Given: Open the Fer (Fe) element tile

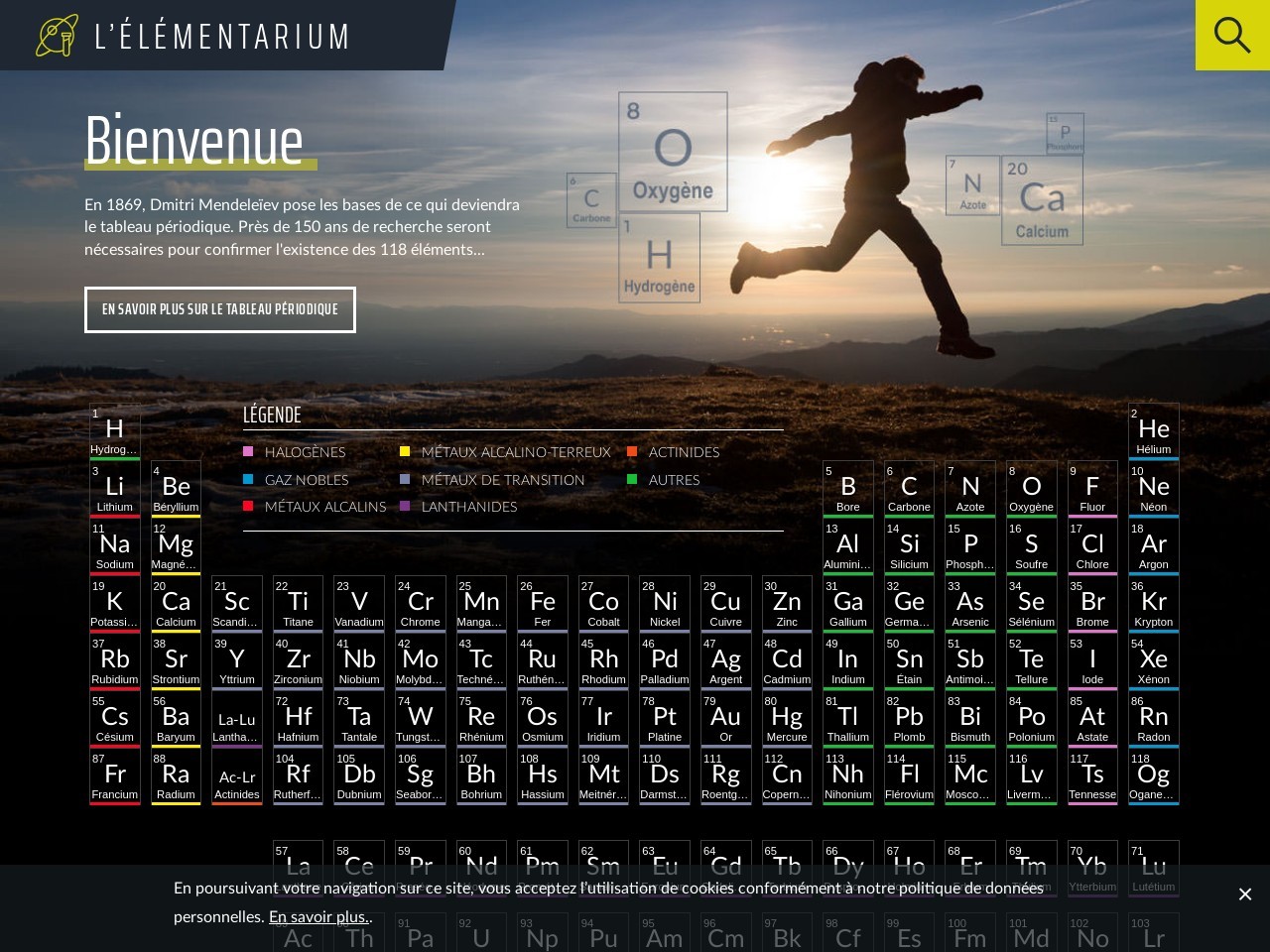Looking at the screenshot, I should coord(543,604).
